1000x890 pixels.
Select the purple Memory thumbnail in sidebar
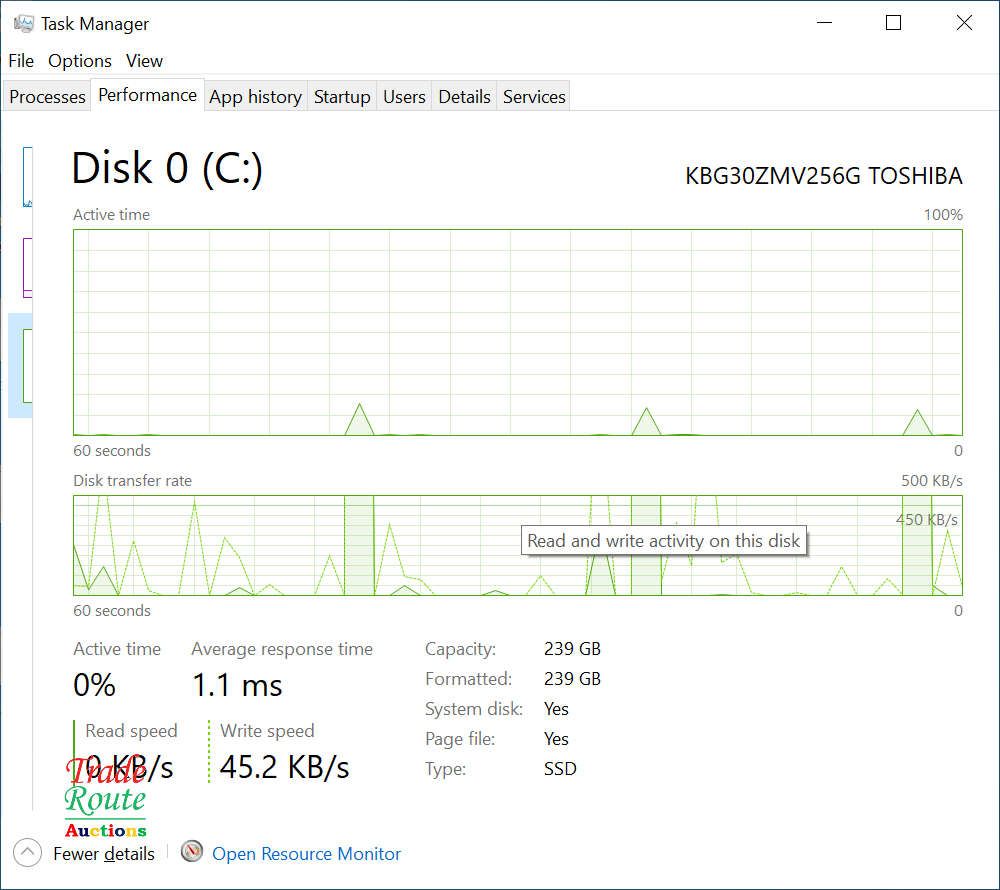pyautogui.click(x=27, y=266)
